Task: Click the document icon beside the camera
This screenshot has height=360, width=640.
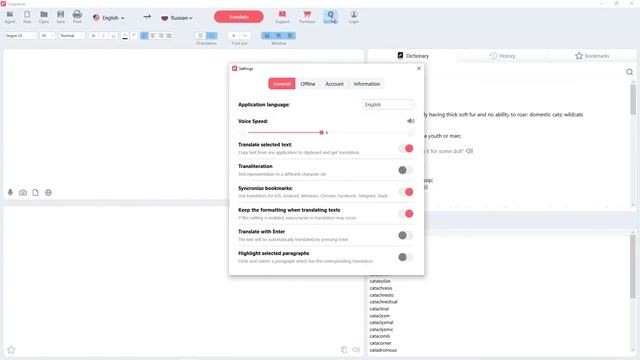Action: pos(36,192)
